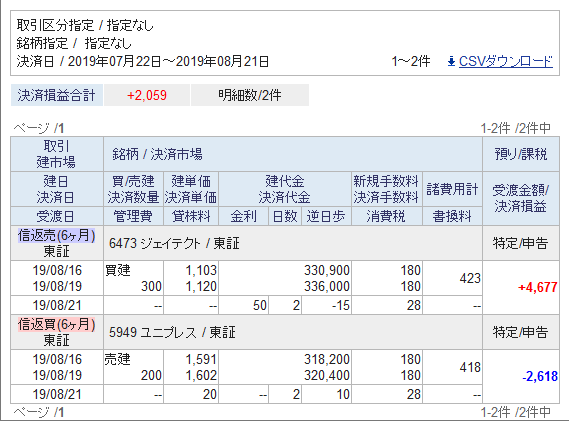Click the 信返売(6ヶ月) trade type label

coord(57,236)
